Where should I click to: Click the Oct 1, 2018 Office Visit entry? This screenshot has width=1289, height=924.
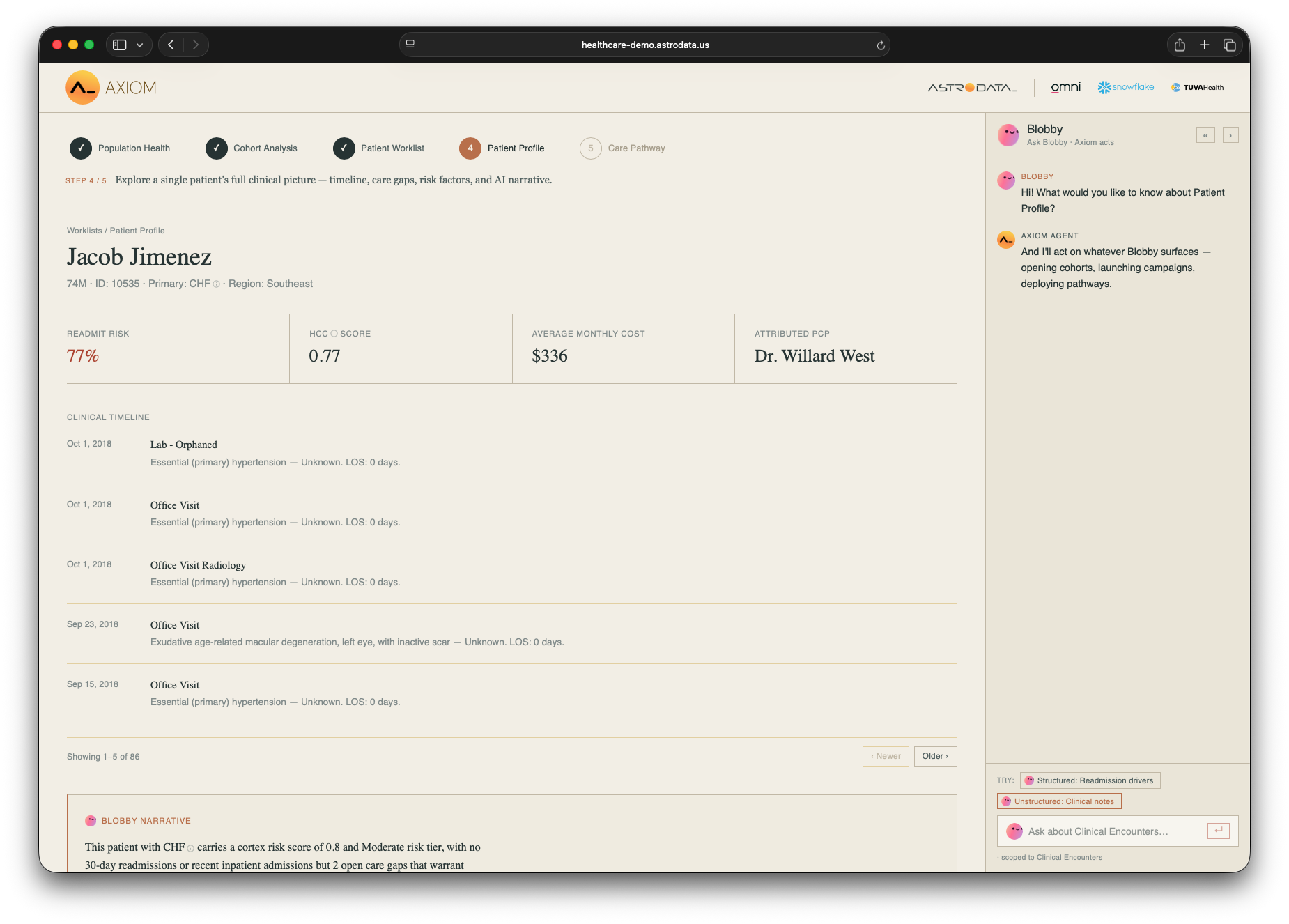click(x=512, y=514)
